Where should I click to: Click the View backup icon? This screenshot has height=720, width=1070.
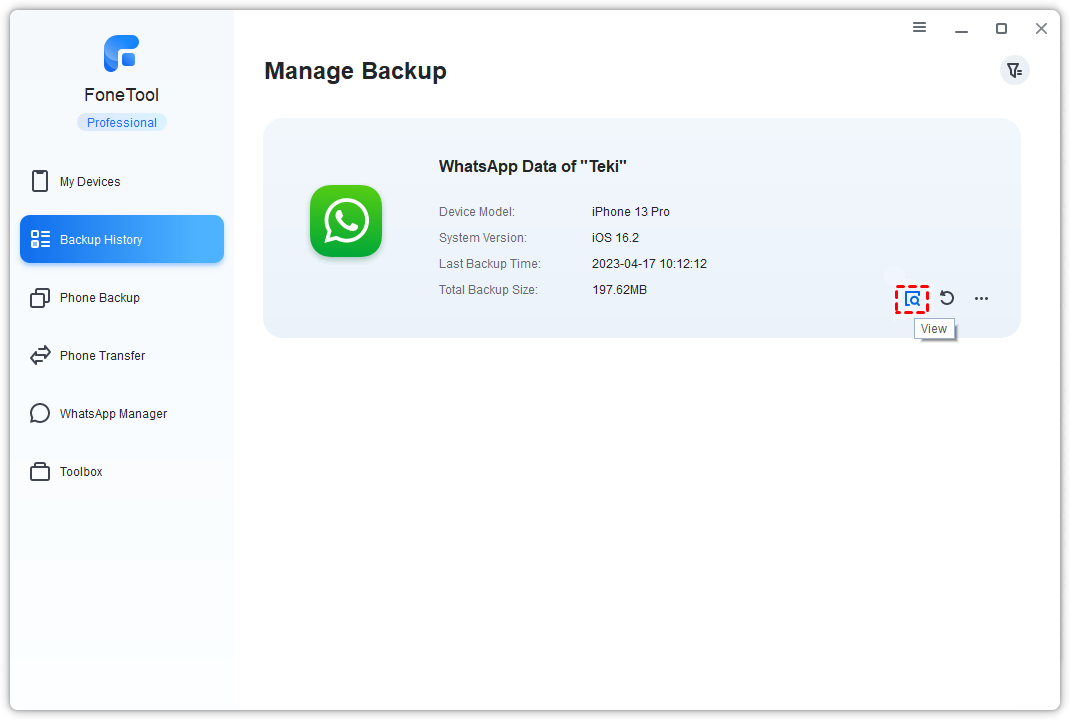click(x=912, y=299)
